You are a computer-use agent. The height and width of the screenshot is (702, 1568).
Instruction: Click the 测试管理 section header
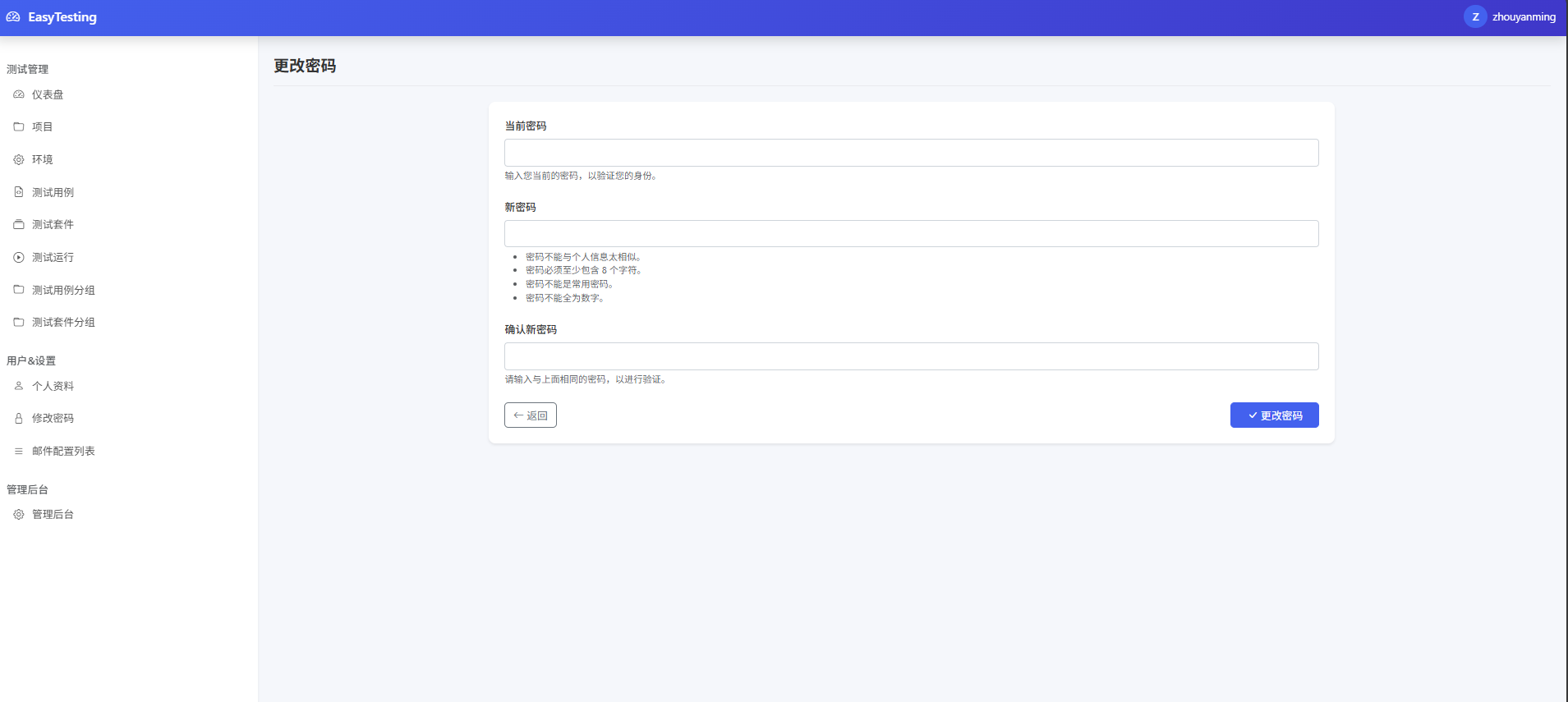click(x=28, y=69)
